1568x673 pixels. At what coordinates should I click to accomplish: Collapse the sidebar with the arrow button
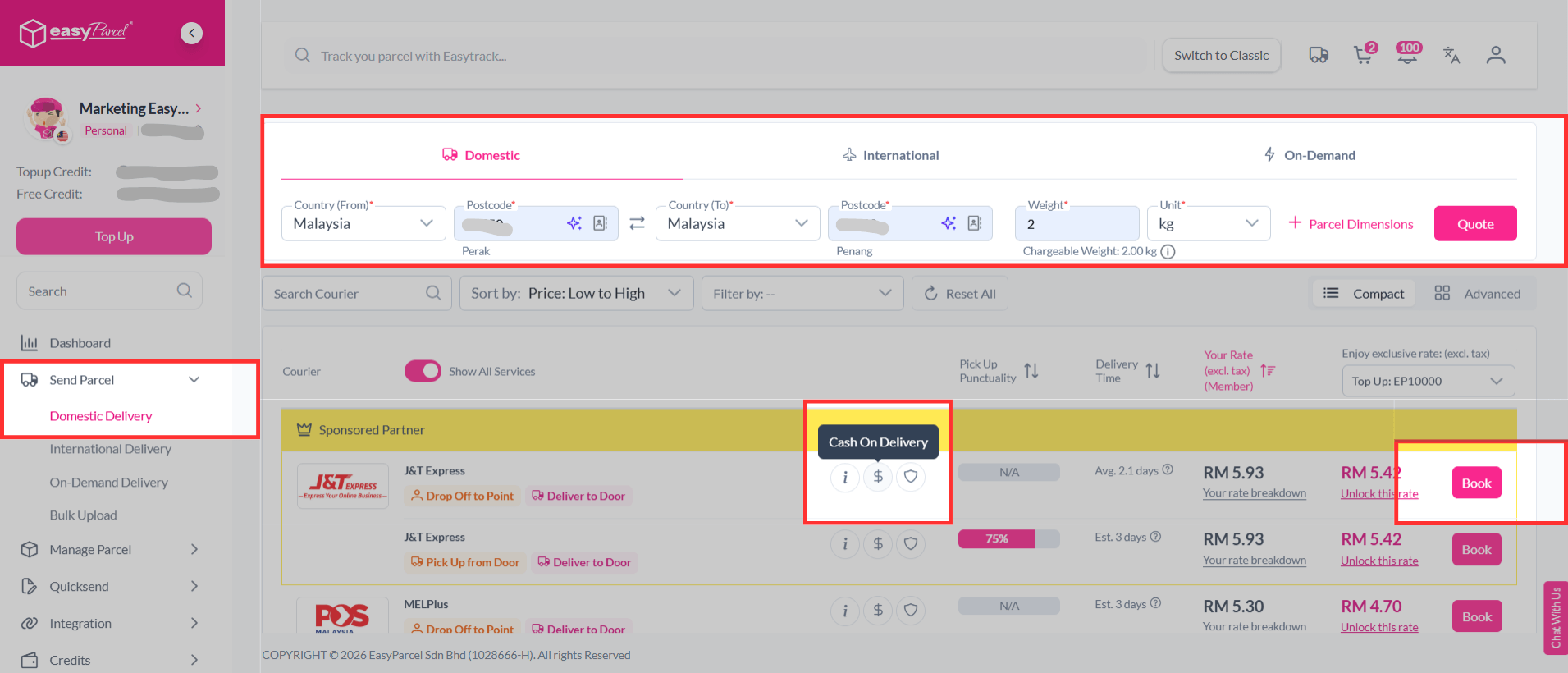coord(191,33)
